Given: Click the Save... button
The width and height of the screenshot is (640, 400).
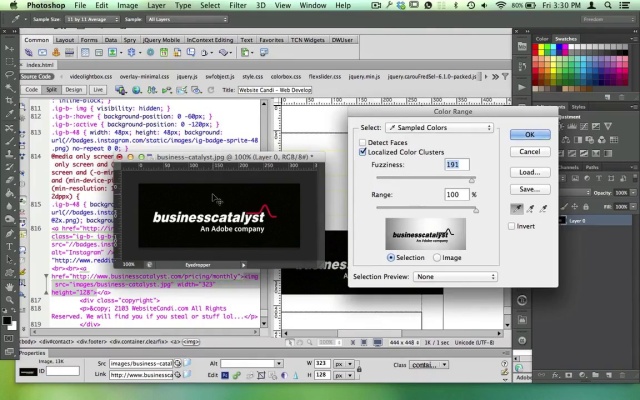Looking at the screenshot, I should pyautogui.click(x=530, y=189).
